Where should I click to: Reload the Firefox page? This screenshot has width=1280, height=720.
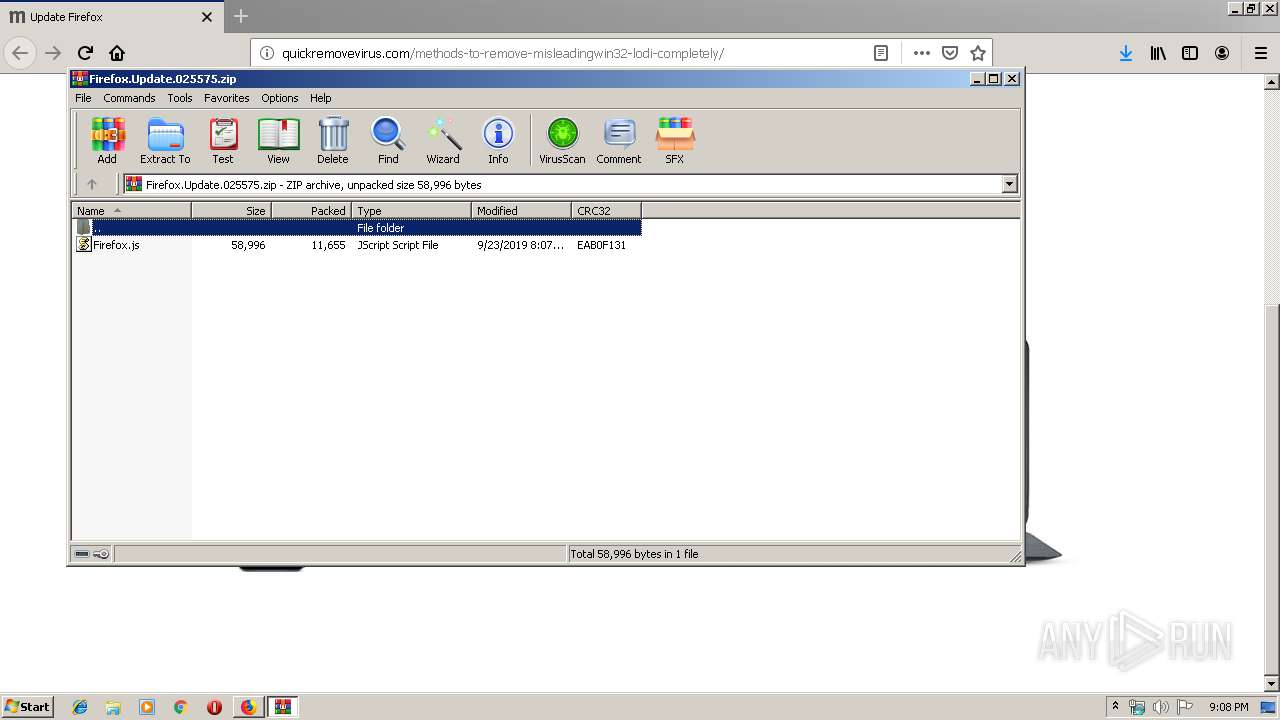[x=85, y=53]
